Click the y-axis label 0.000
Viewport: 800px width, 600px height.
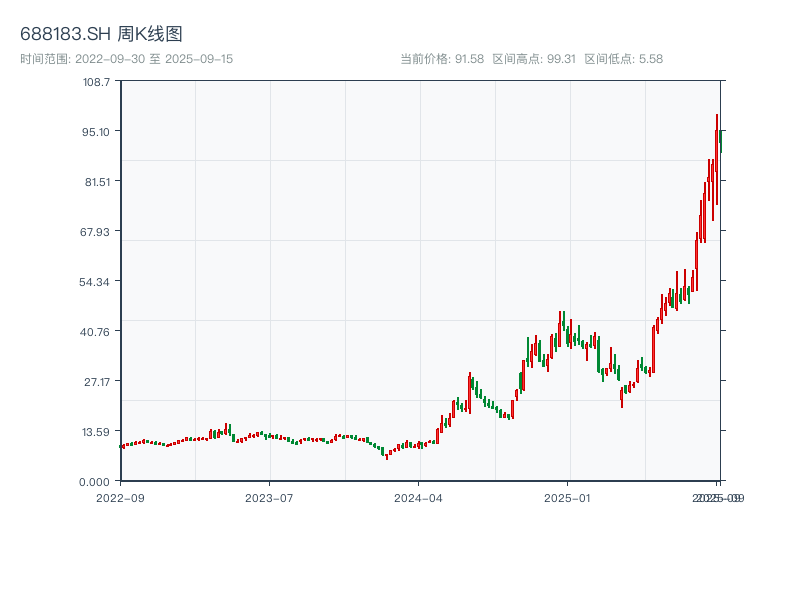pyautogui.click(x=94, y=482)
